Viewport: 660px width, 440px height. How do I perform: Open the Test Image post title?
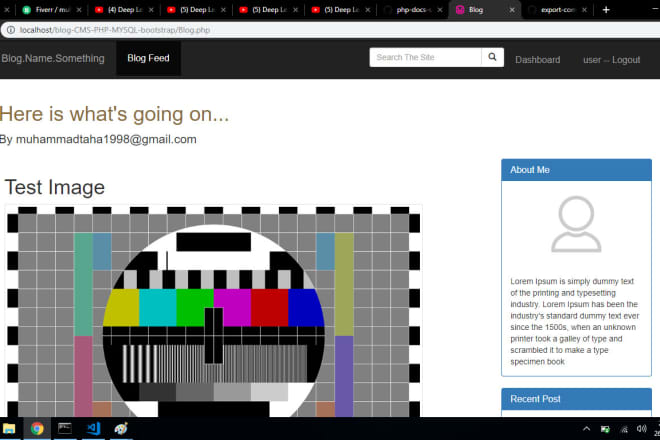point(55,187)
